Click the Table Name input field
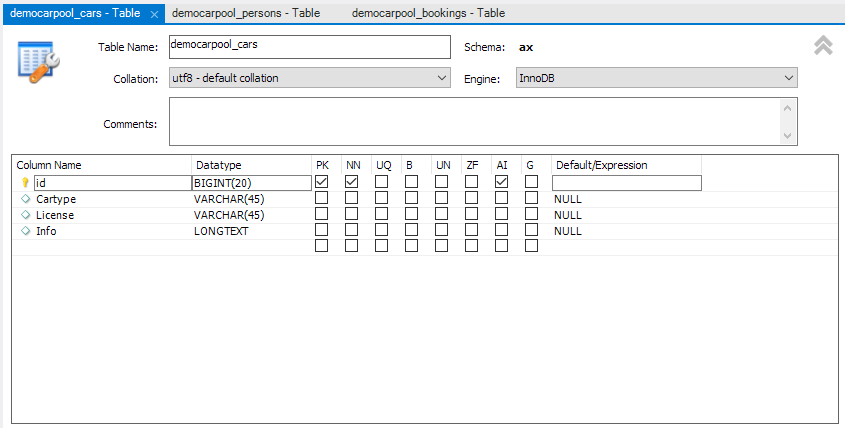This screenshot has height=428, width=845. [x=309, y=47]
